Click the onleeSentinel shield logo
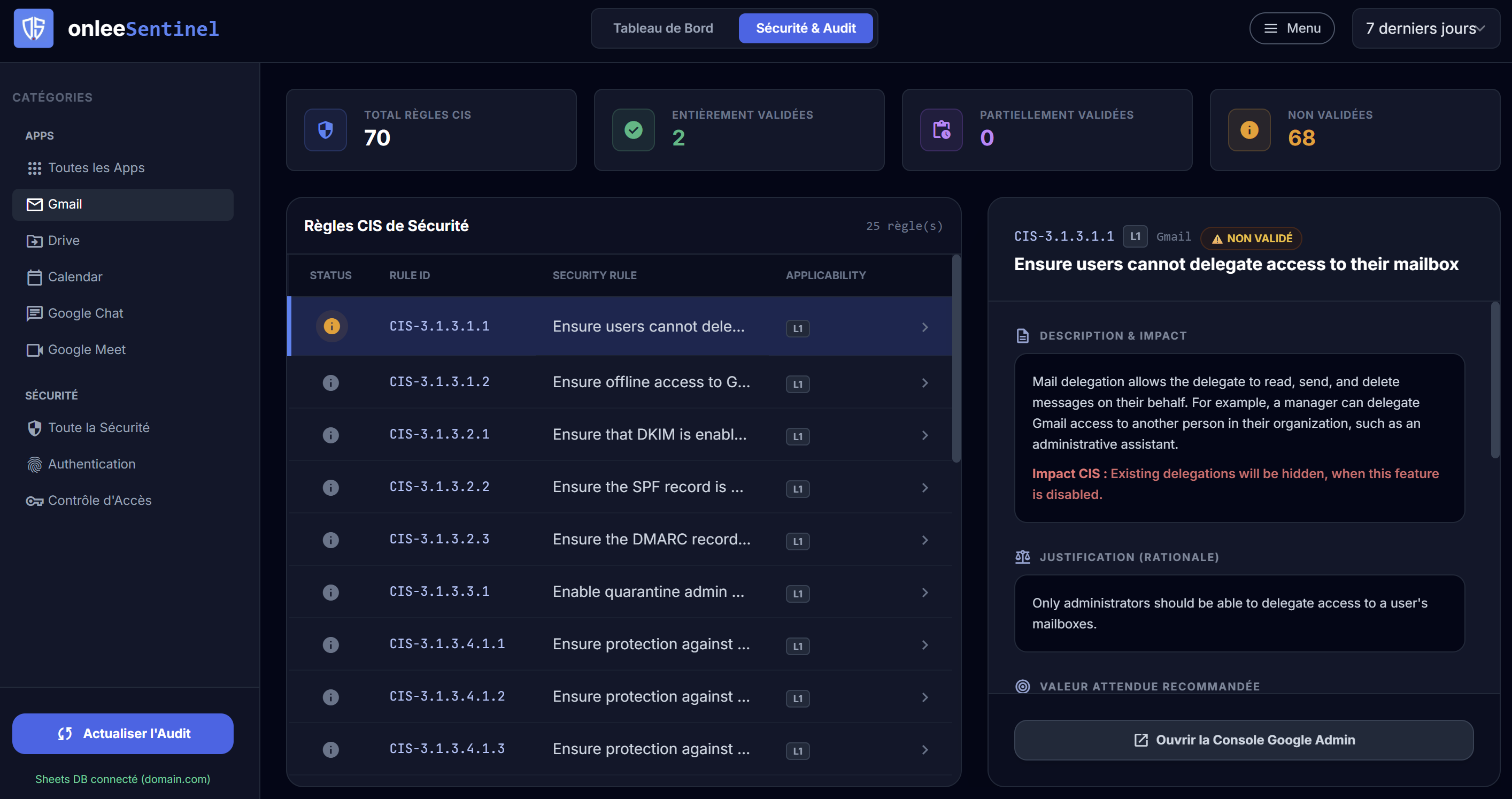1512x799 pixels. pyautogui.click(x=34, y=28)
